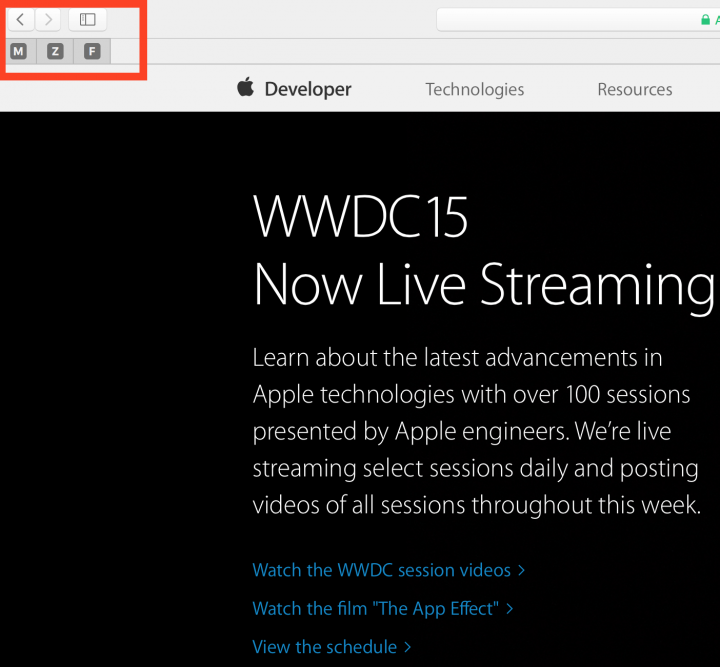Image resolution: width=720 pixels, height=667 pixels.
Task: Open Watch the WWDC session videos link
Action: point(388,570)
